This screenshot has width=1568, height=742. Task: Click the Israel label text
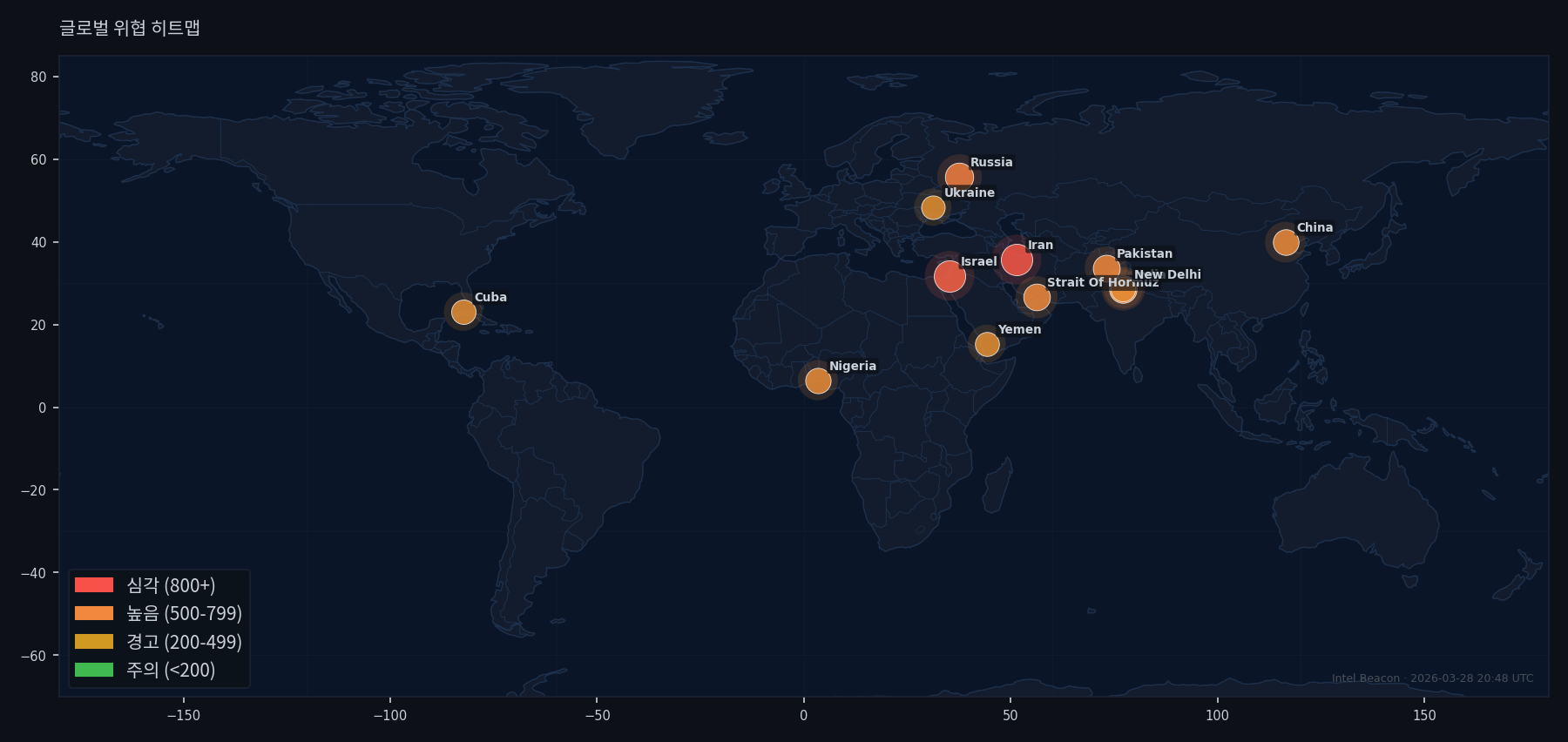[x=978, y=261]
